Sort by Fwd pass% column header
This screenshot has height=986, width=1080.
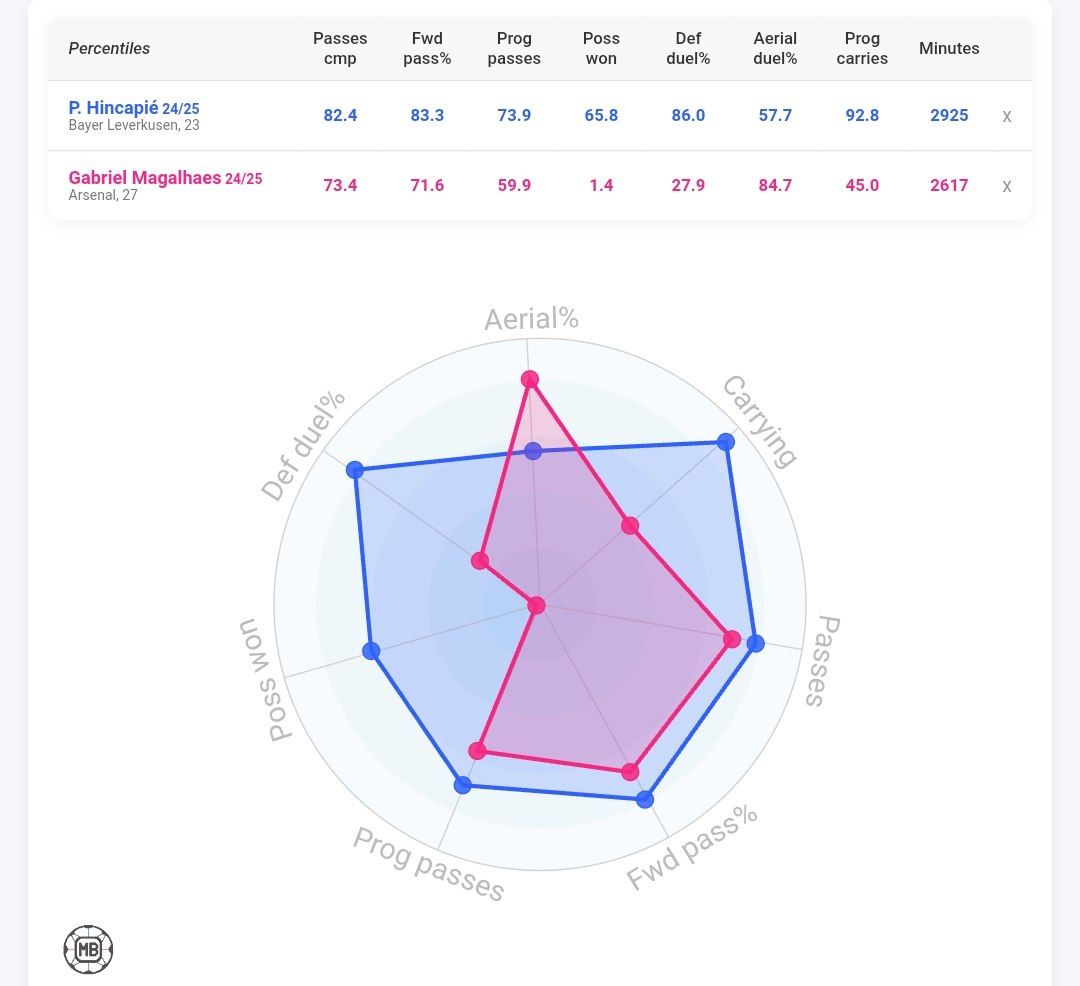(x=427, y=48)
